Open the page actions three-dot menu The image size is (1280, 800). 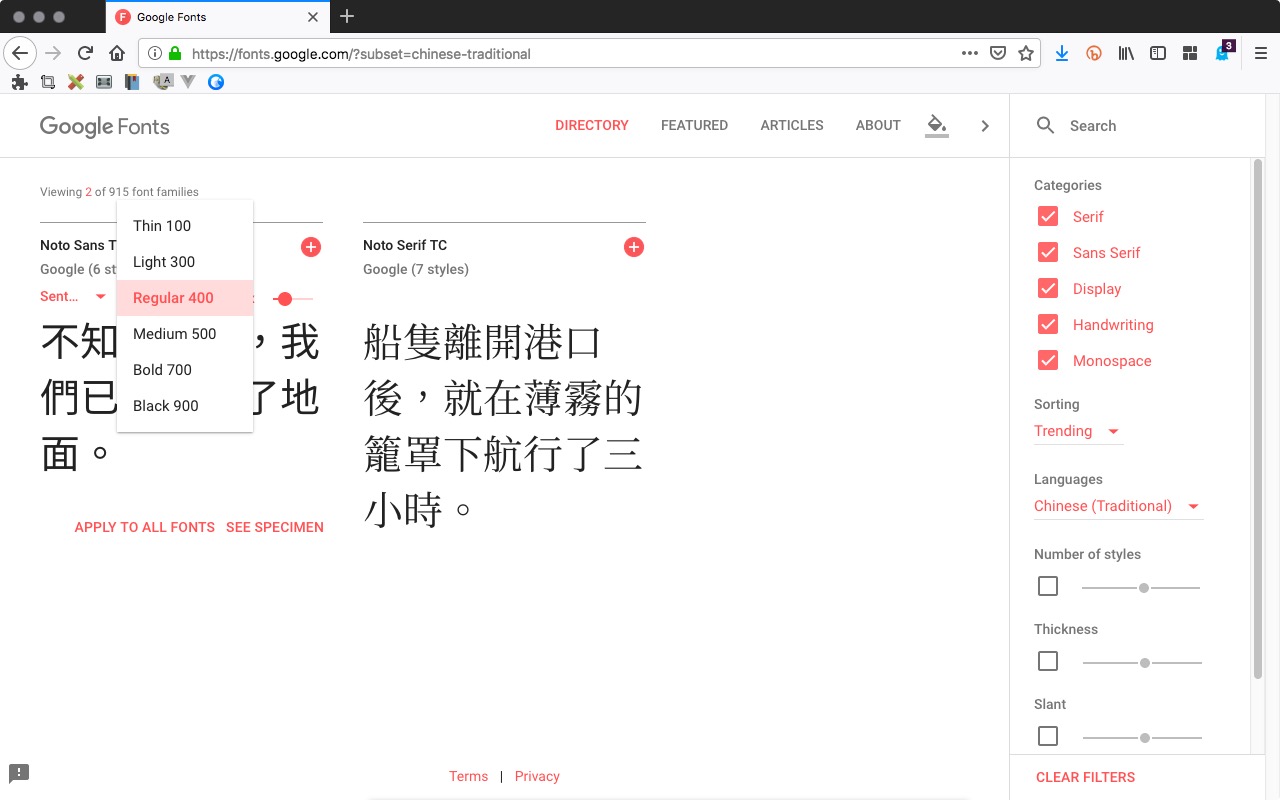click(x=969, y=54)
